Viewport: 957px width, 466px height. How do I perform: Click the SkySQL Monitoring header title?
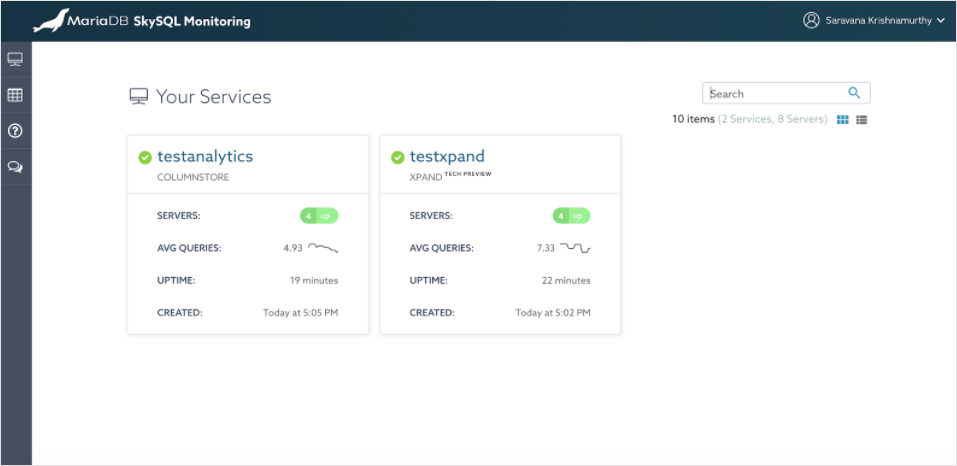tap(192, 21)
